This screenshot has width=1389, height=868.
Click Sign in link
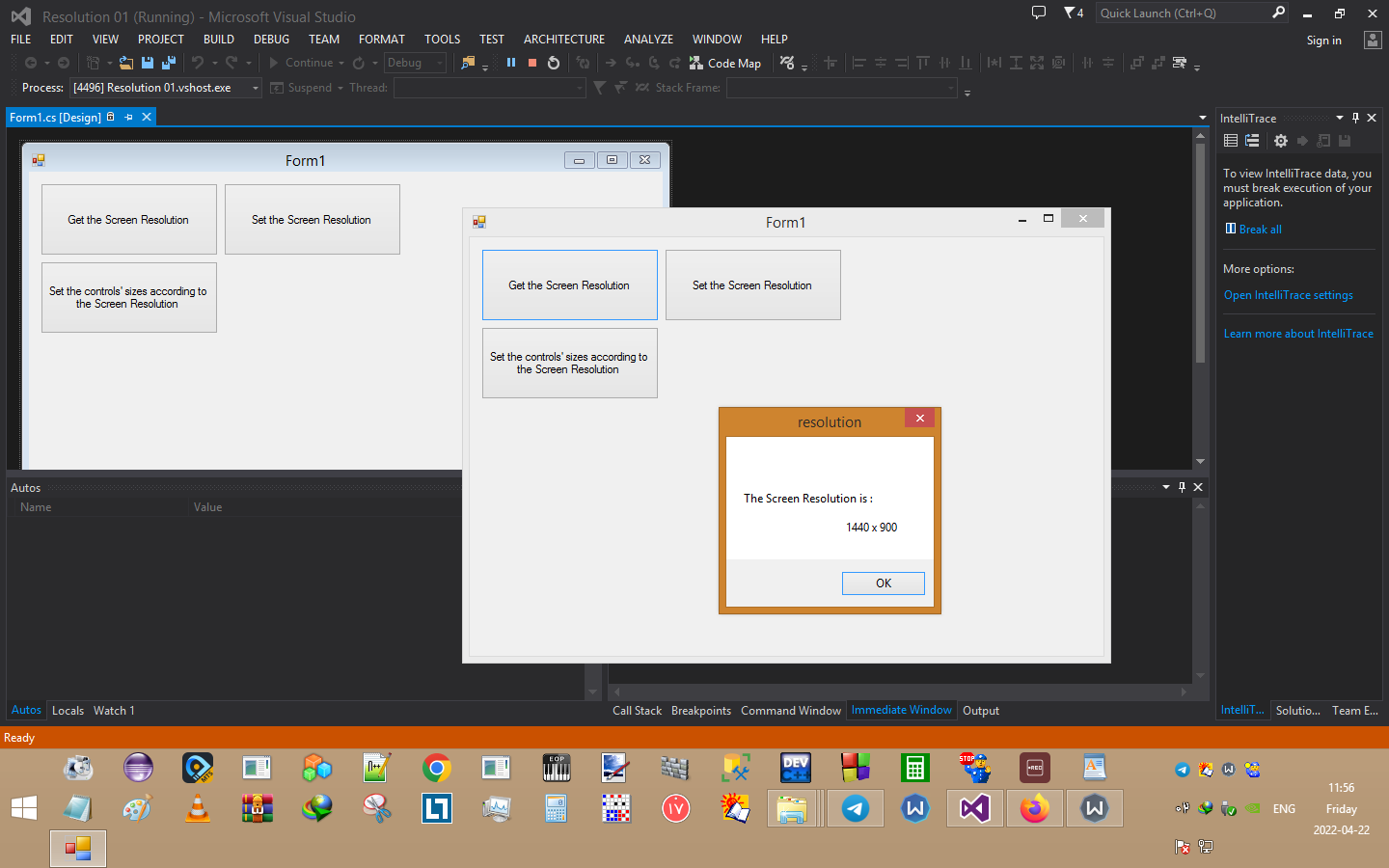point(1323,41)
